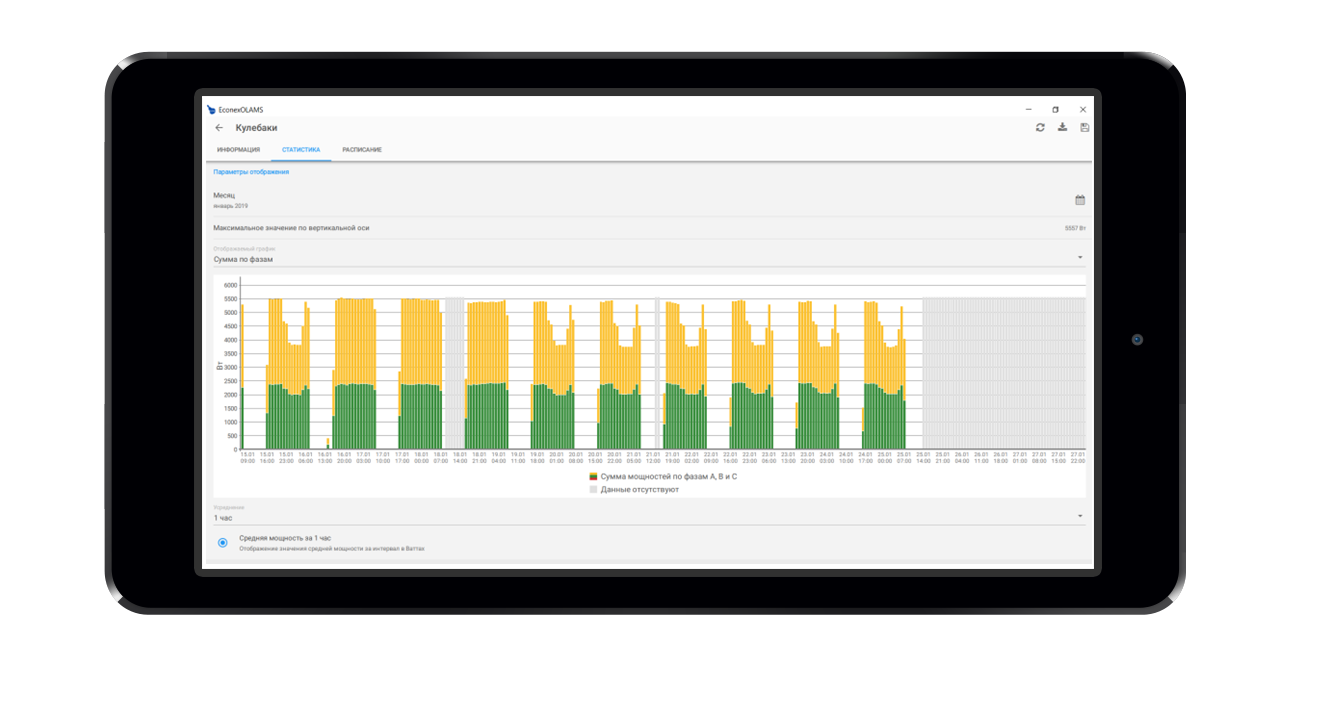Download the statistics data
Screen dimensions: 1335x702
[x=1062, y=128]
